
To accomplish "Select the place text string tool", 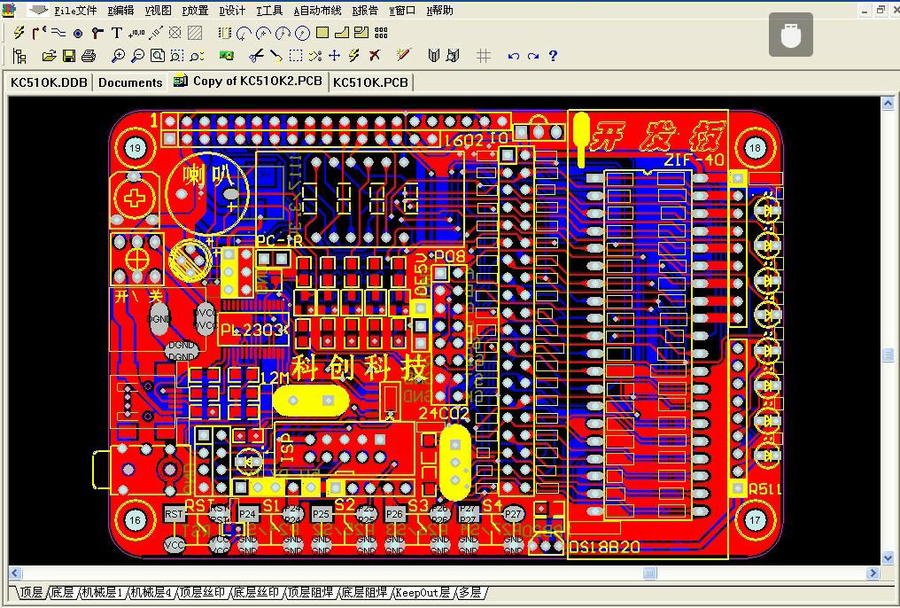I will point(117,33).
